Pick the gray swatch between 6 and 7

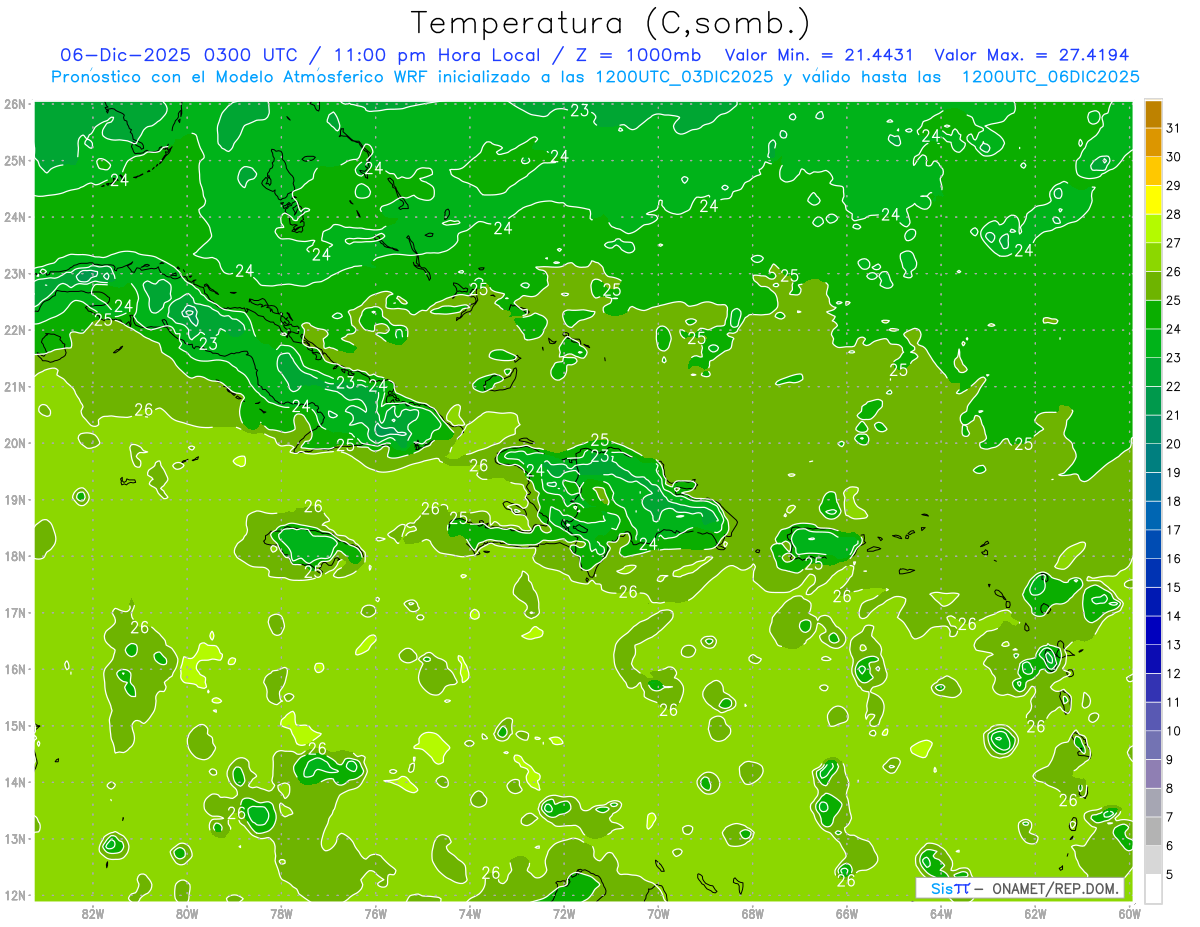(1153, 832)
